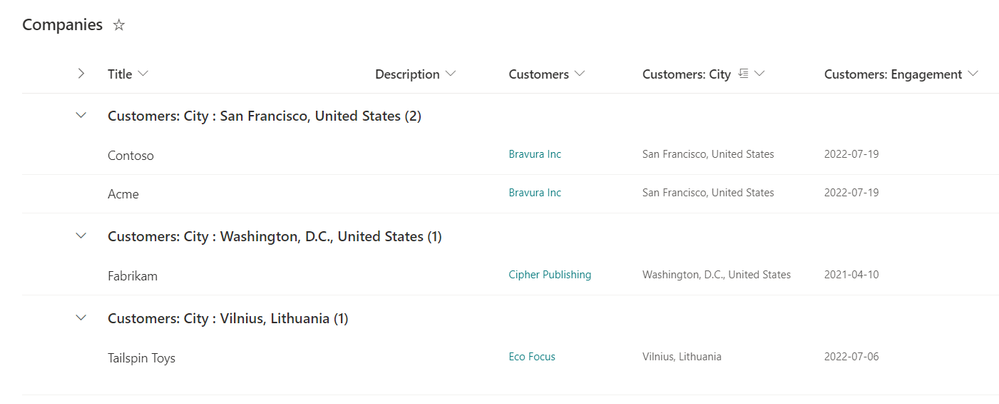Collapse the San Francisco, United States group
Screen dimensions: 999x404
pyautogui.click(x=81, y=116)
